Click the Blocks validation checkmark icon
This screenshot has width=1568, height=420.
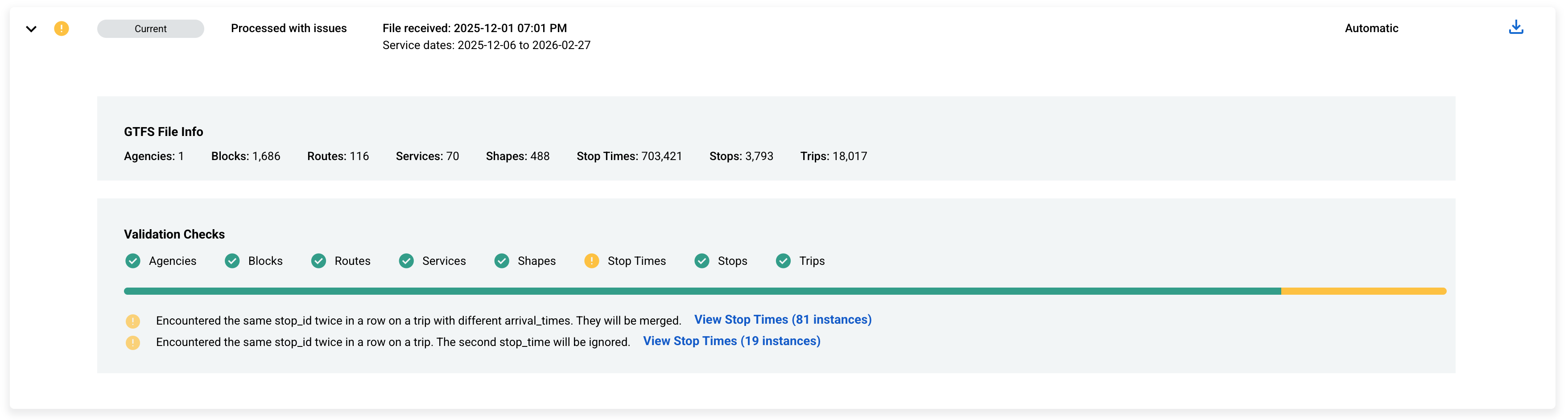231,260
